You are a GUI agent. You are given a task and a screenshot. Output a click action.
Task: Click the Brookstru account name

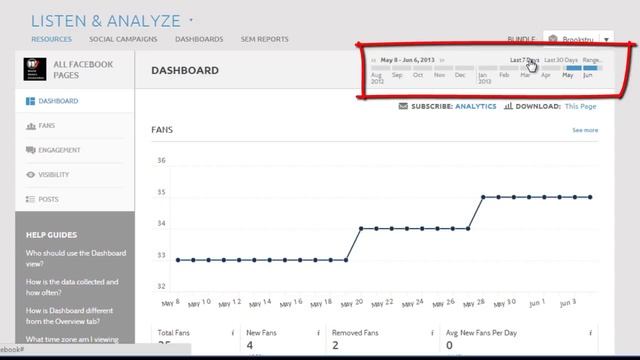tap(578, 40)
